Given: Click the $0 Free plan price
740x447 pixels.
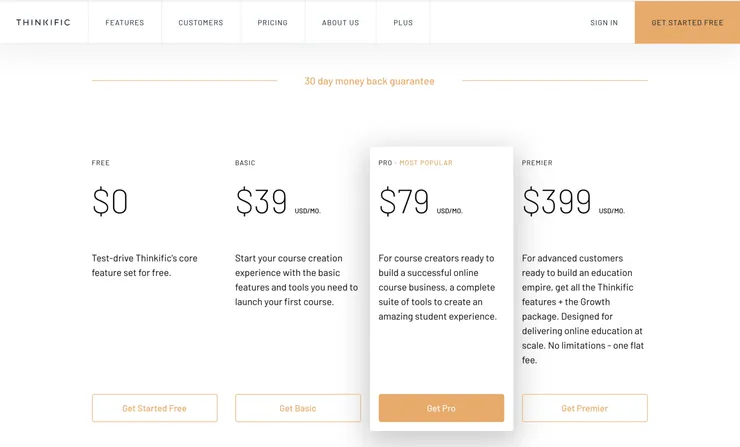Looking at the screenshot, I should click(x=110, y=202).
